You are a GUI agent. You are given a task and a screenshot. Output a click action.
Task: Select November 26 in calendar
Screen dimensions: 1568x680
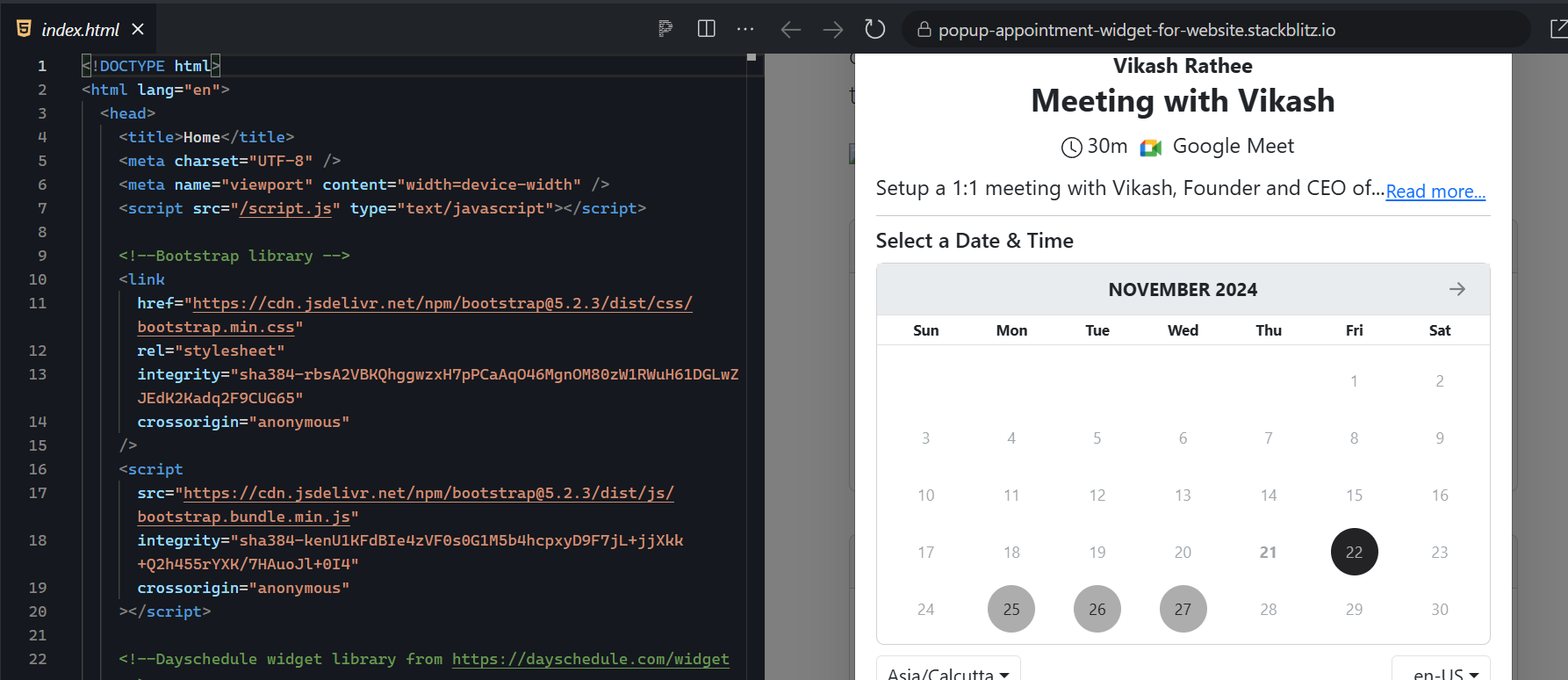(x=1097, y=609)
